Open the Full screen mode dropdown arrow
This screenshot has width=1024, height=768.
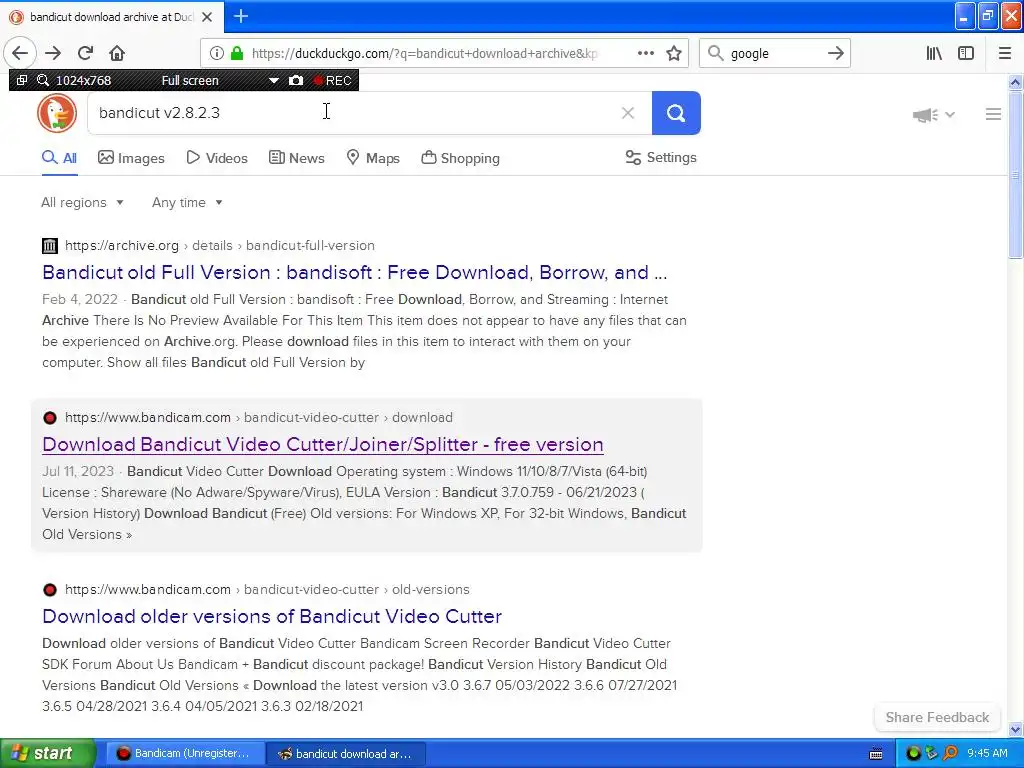(x=274, y=80)
